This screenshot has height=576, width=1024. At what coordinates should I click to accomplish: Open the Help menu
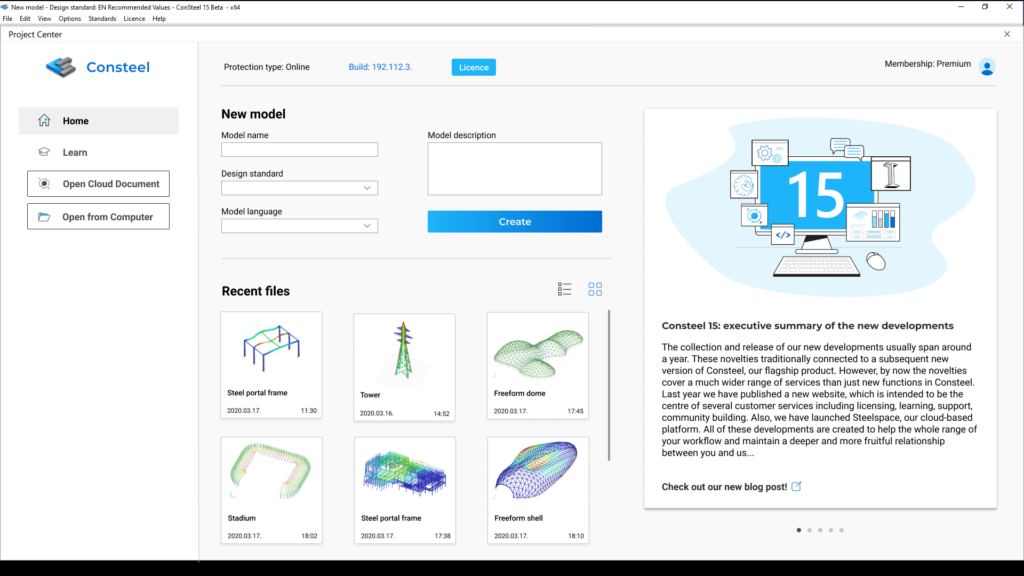tap(159, 19)
